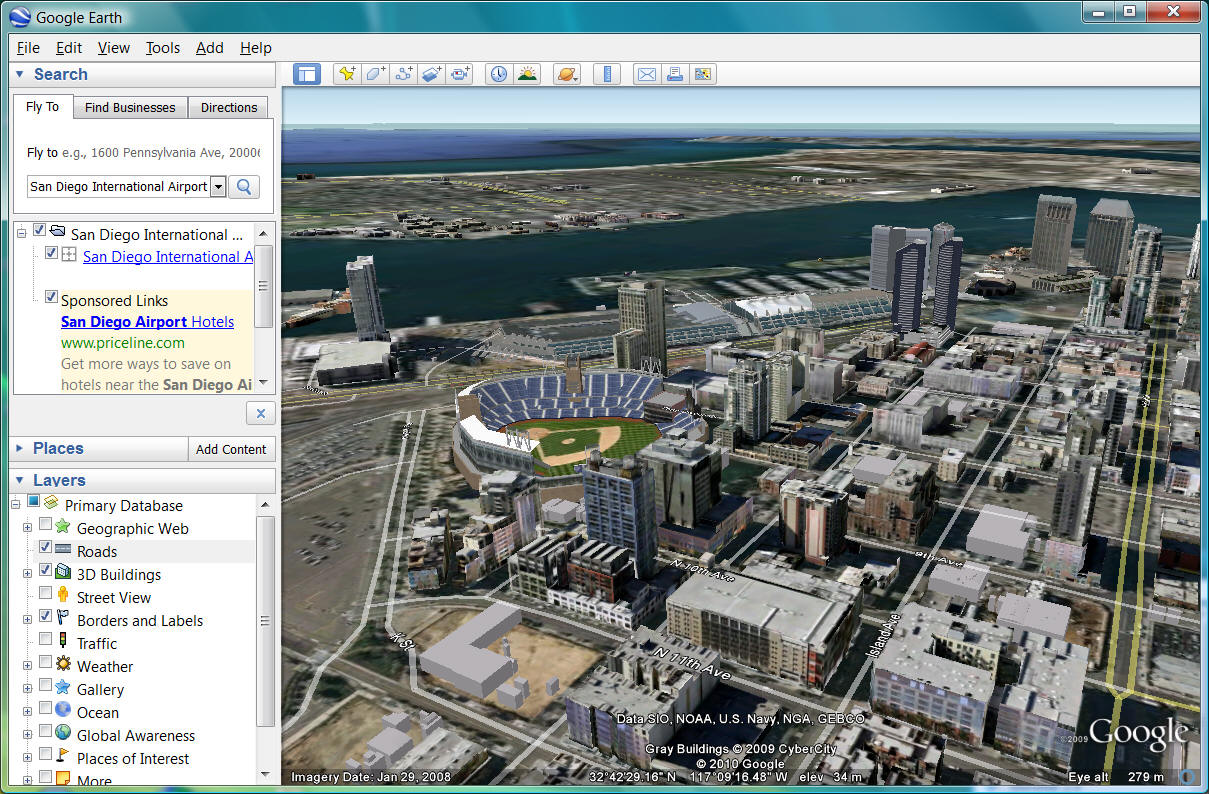
Task: Uncheck the Borders and Labels checkbox
Action: point(45,617)
